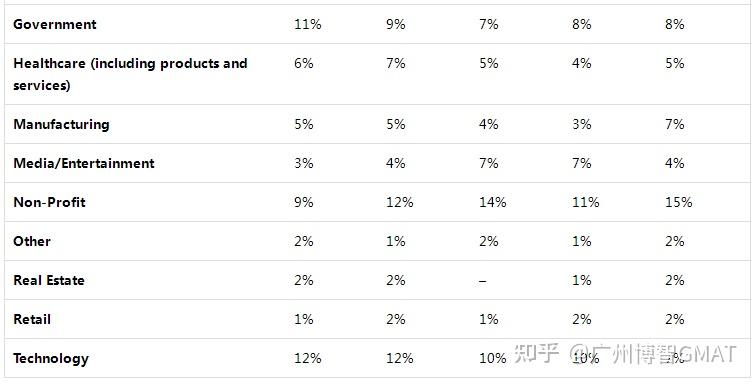Select the 15% value in Non-Profit row
755x385 pixels.
click(679, 202)
